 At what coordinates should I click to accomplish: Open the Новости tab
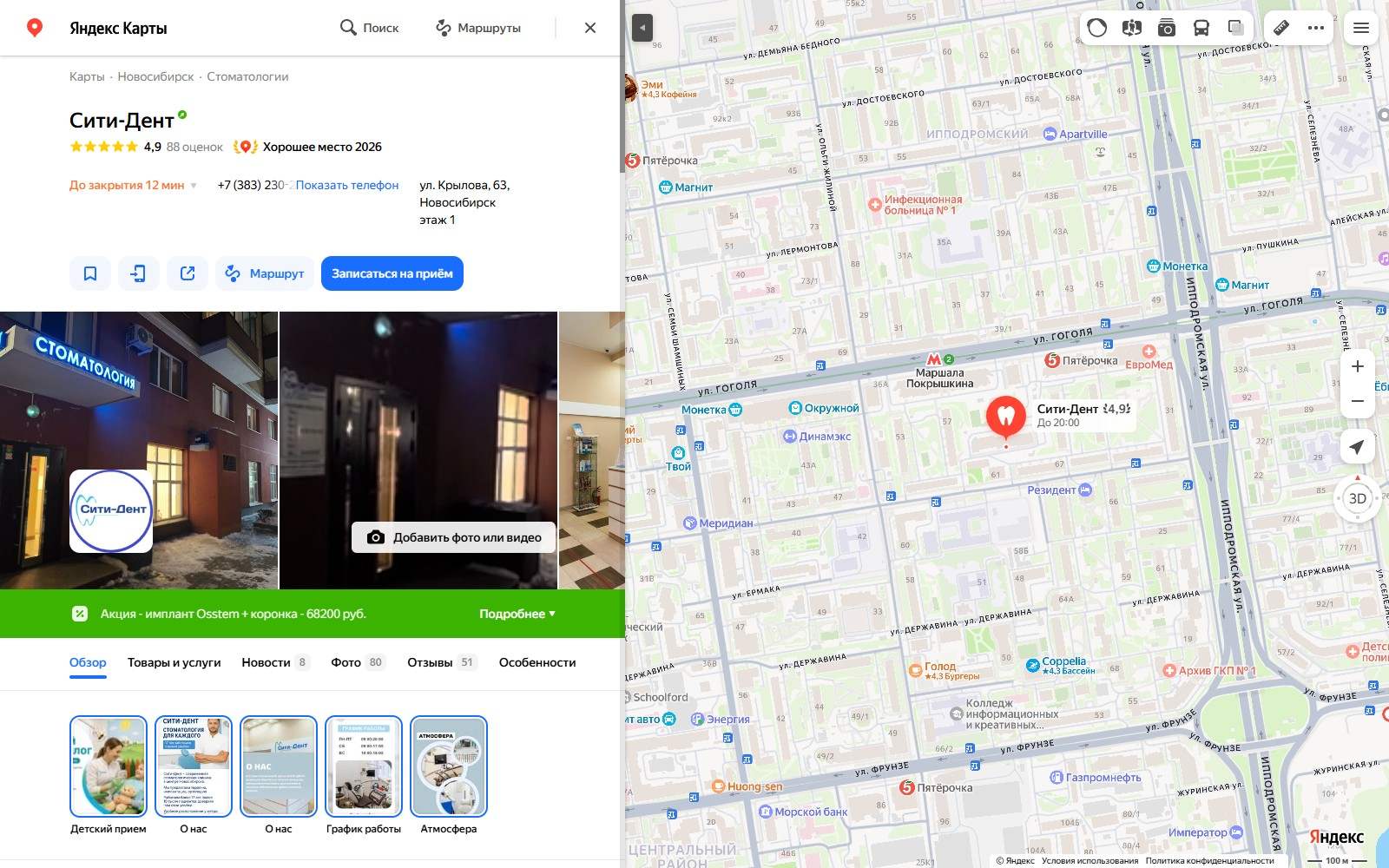tap(275, 662)
